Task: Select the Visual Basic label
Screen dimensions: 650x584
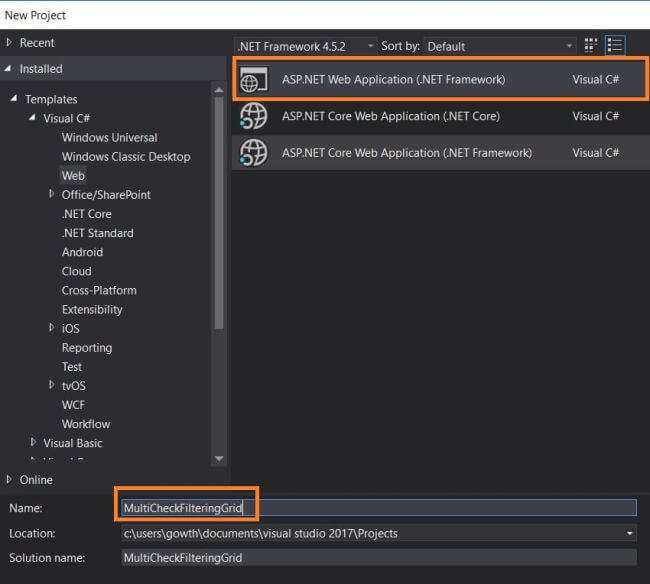Action: click(x=73, y=443)
